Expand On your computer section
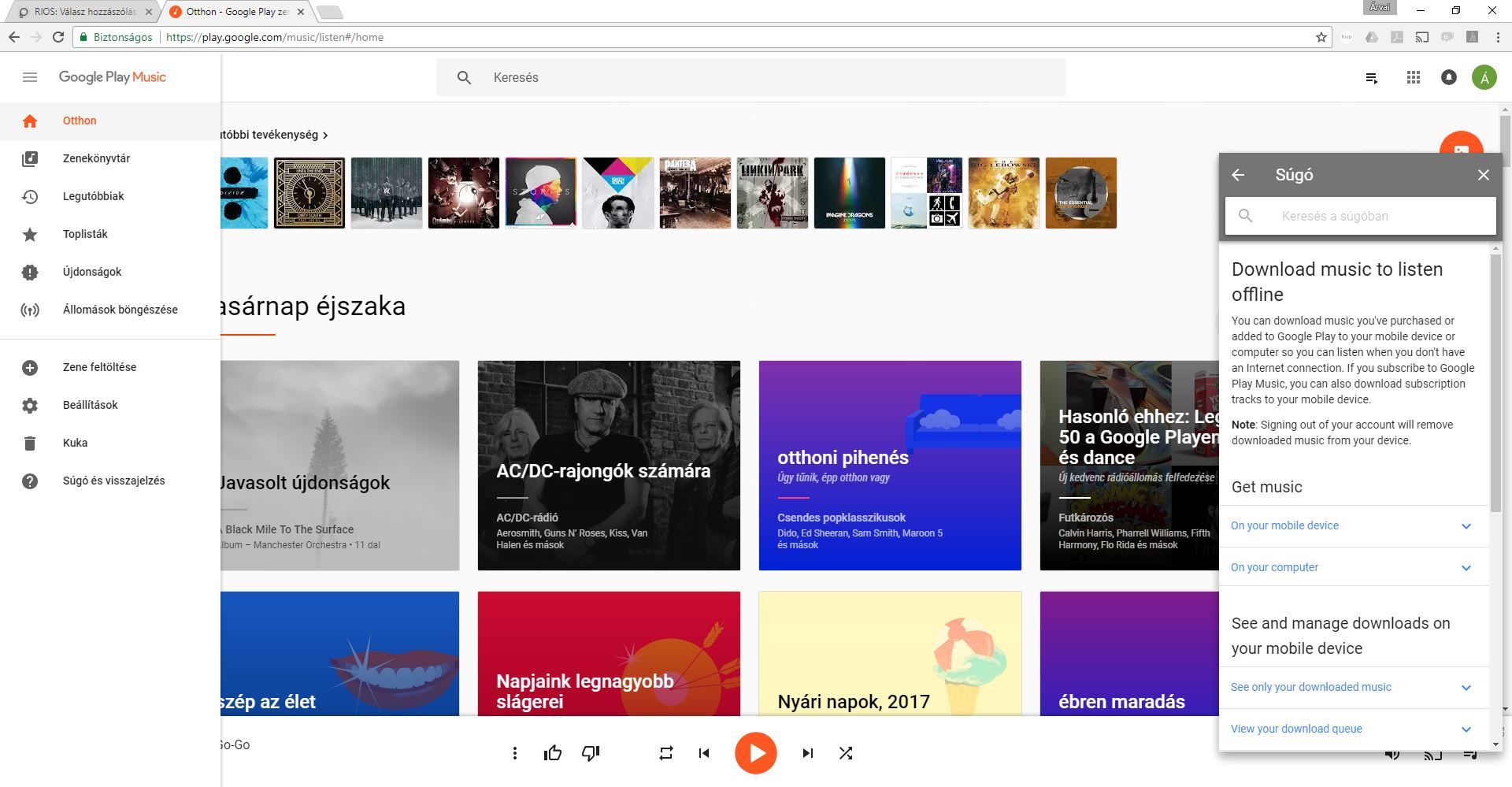 tap(1354, 567)
